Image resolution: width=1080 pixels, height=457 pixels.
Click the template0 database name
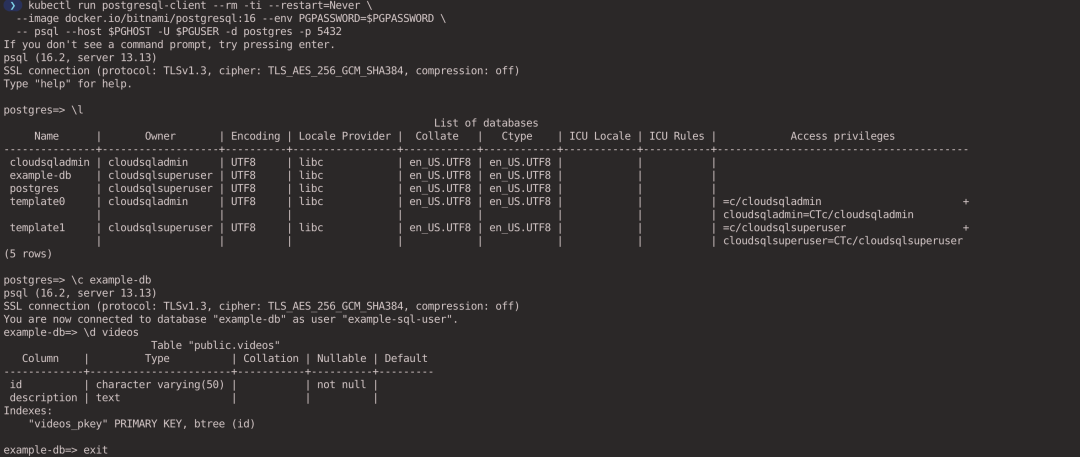coord(37,202)
